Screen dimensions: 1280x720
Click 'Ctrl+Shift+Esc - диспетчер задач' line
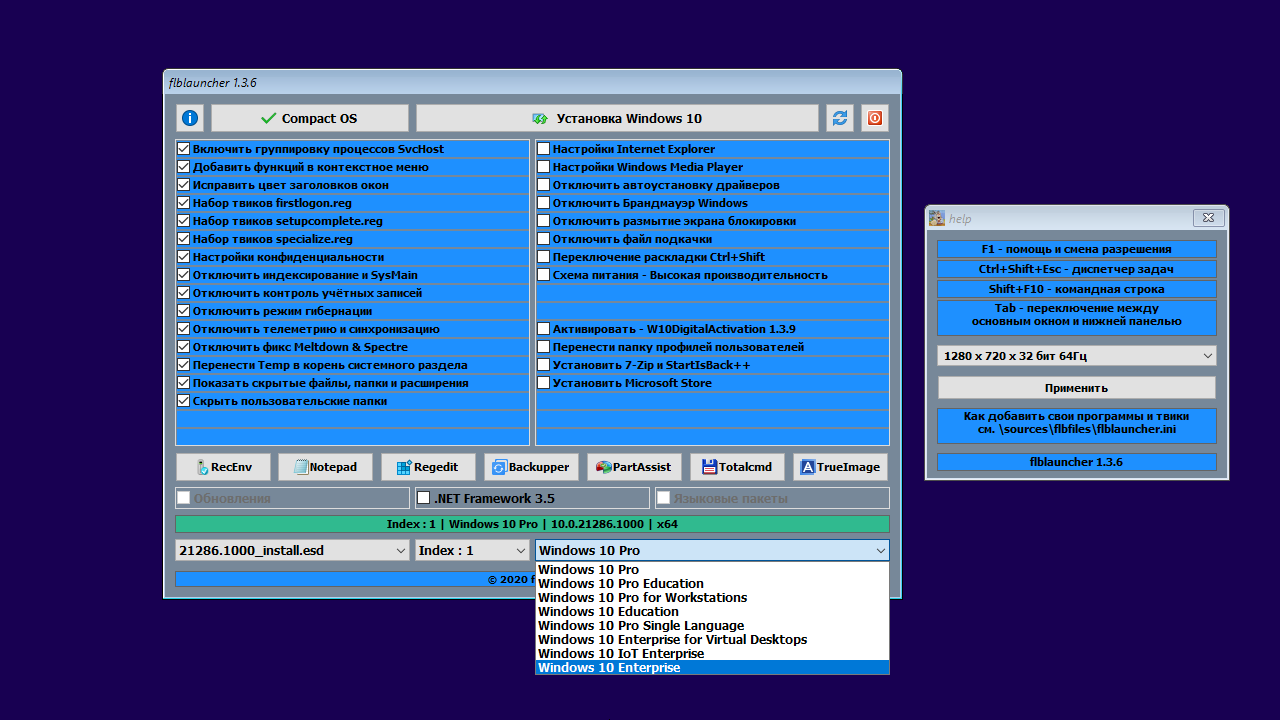coord(1077,269)
